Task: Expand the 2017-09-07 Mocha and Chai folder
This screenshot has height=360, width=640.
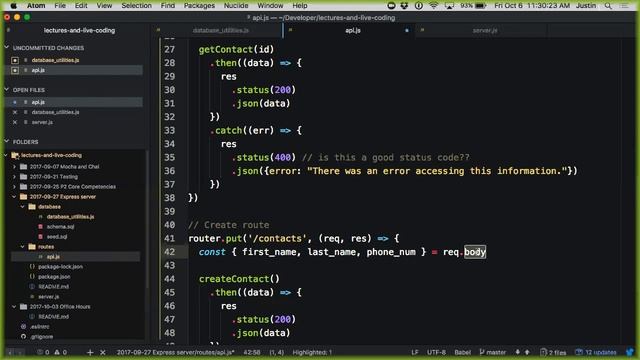Action: coord(15,167)
